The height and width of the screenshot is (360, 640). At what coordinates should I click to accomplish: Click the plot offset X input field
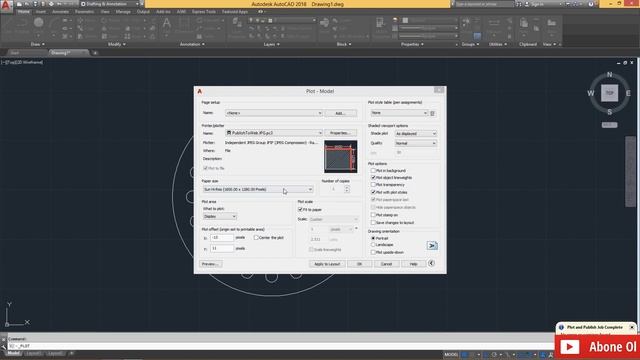tap(222, 238)
